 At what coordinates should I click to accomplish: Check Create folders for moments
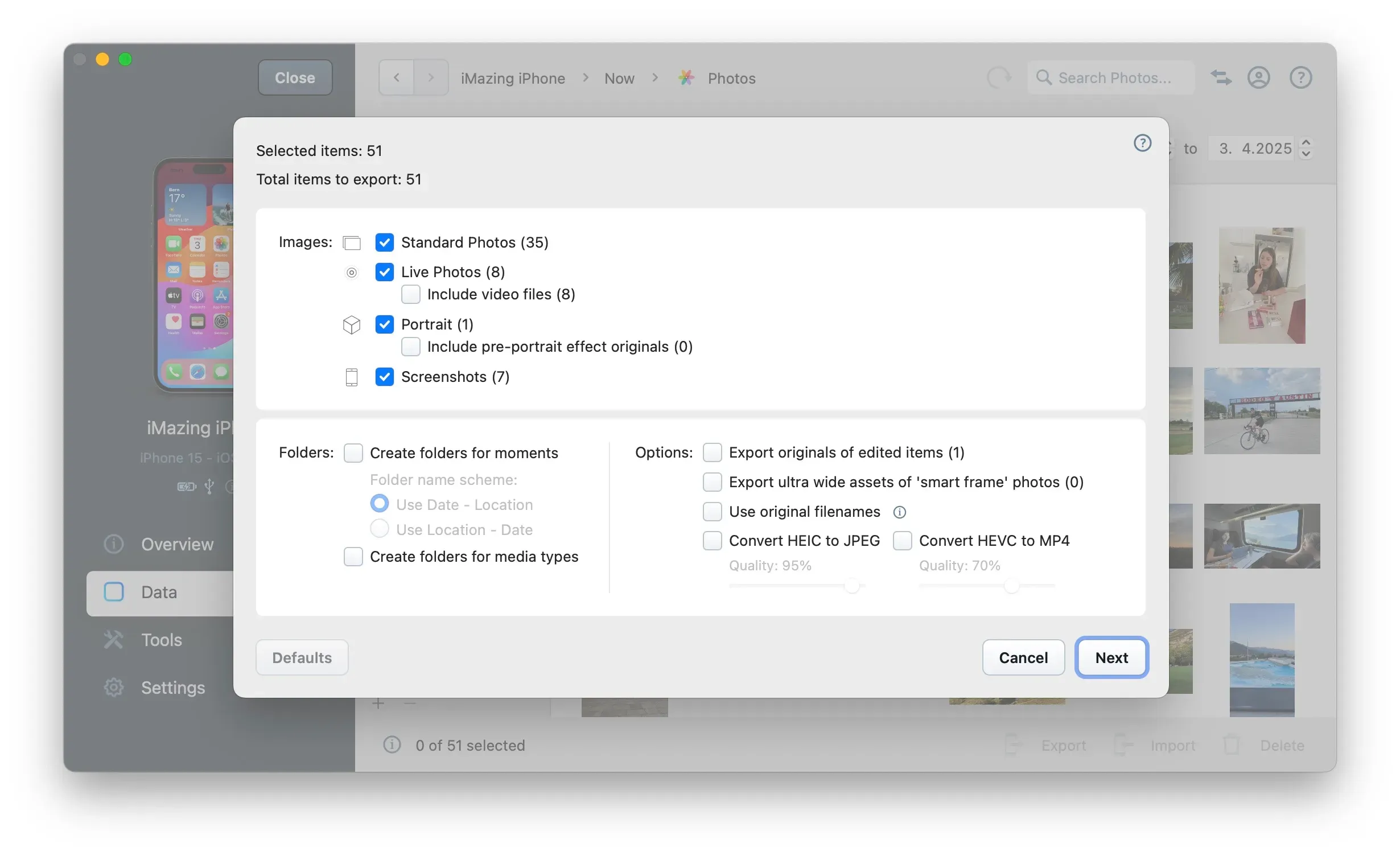[x=353, y=452]
